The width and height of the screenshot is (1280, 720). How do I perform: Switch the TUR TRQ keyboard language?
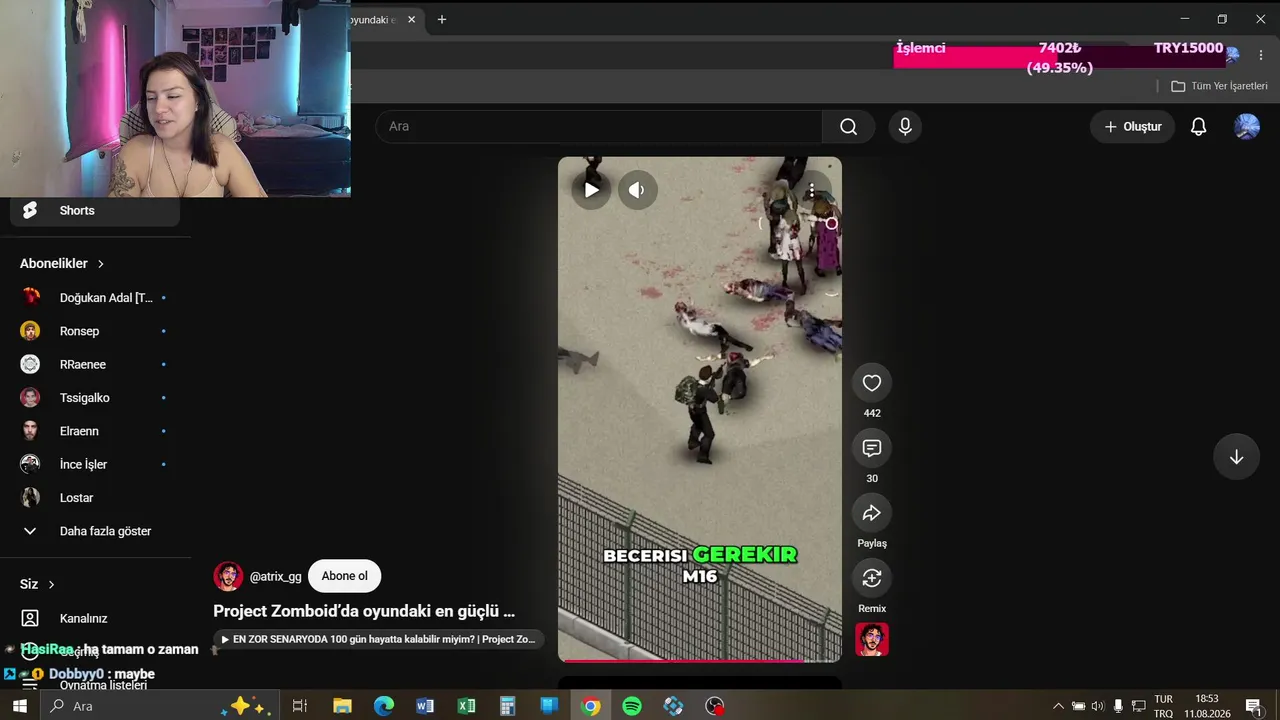tap(1163, 706)
